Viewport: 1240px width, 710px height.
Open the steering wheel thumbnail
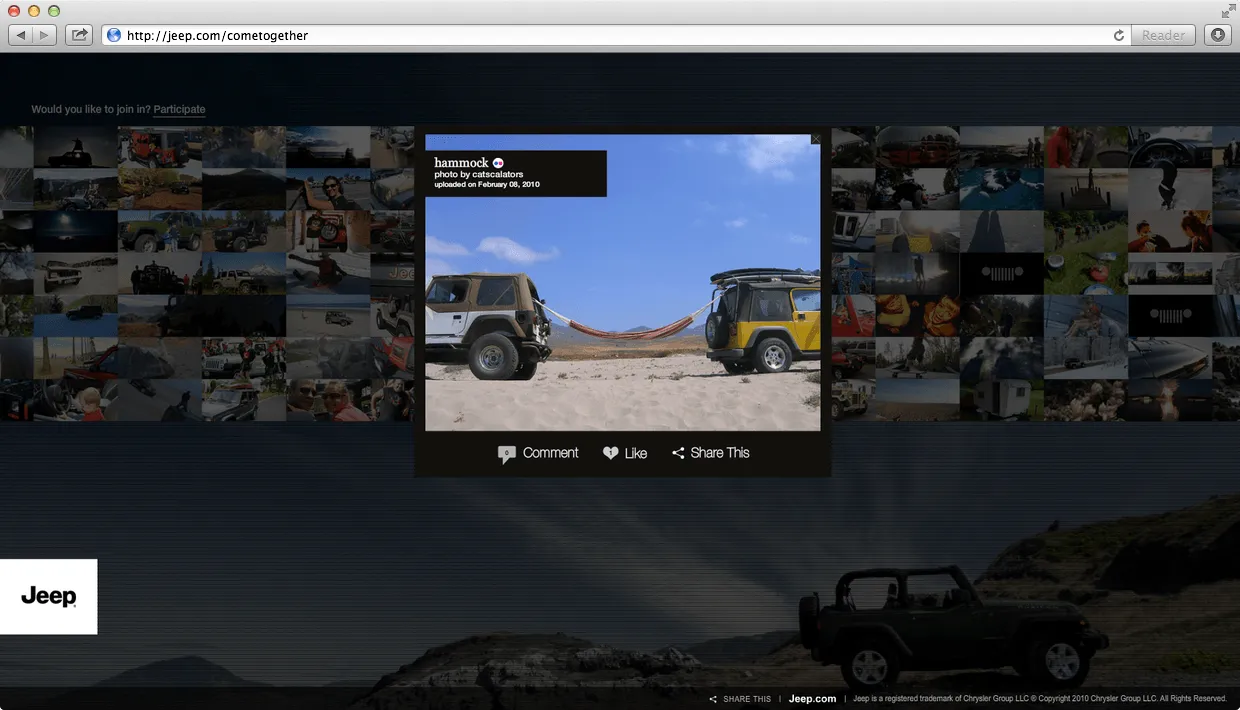coord(1170,147)
